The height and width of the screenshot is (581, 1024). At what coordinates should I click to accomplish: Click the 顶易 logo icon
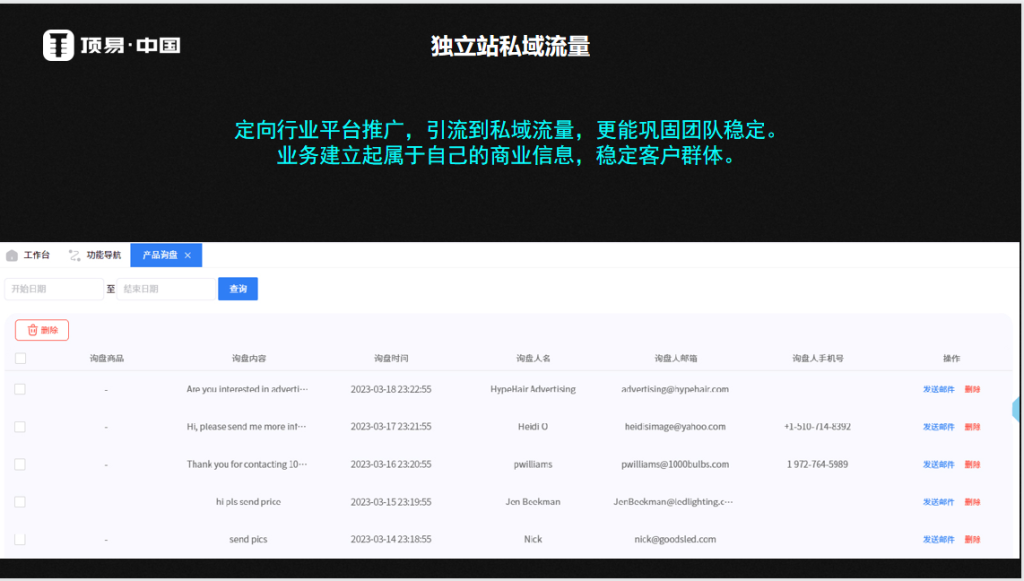(x=59, y=45)
